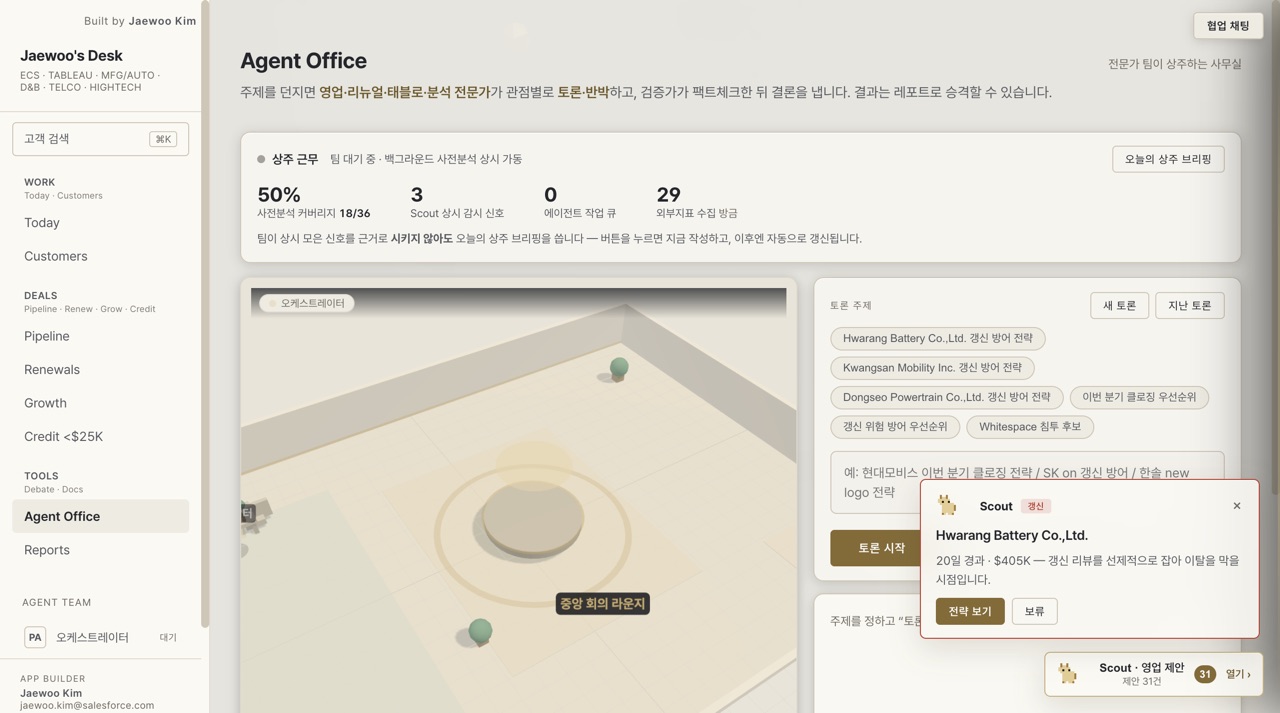Click the 토론 시작 button
The width and height of the screenshot is (1280, 713).
(x=881, y=548)
